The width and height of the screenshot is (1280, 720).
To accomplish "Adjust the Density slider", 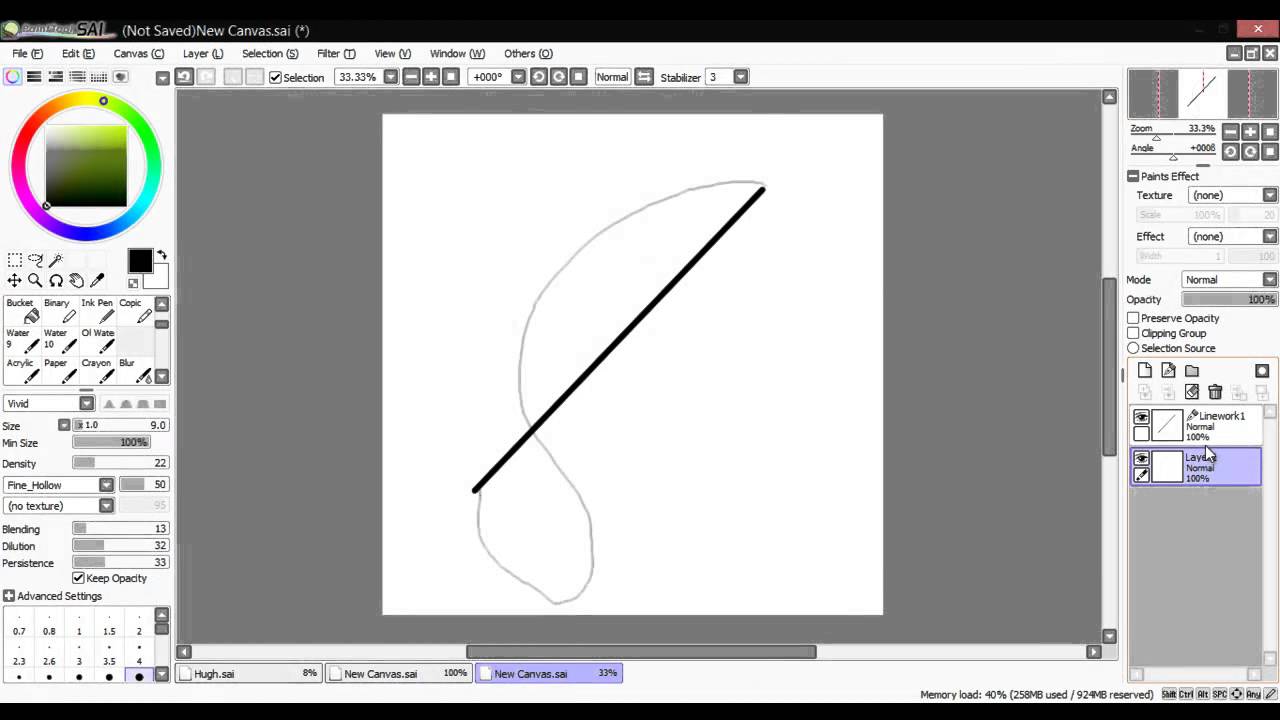I will click(120, 463).
